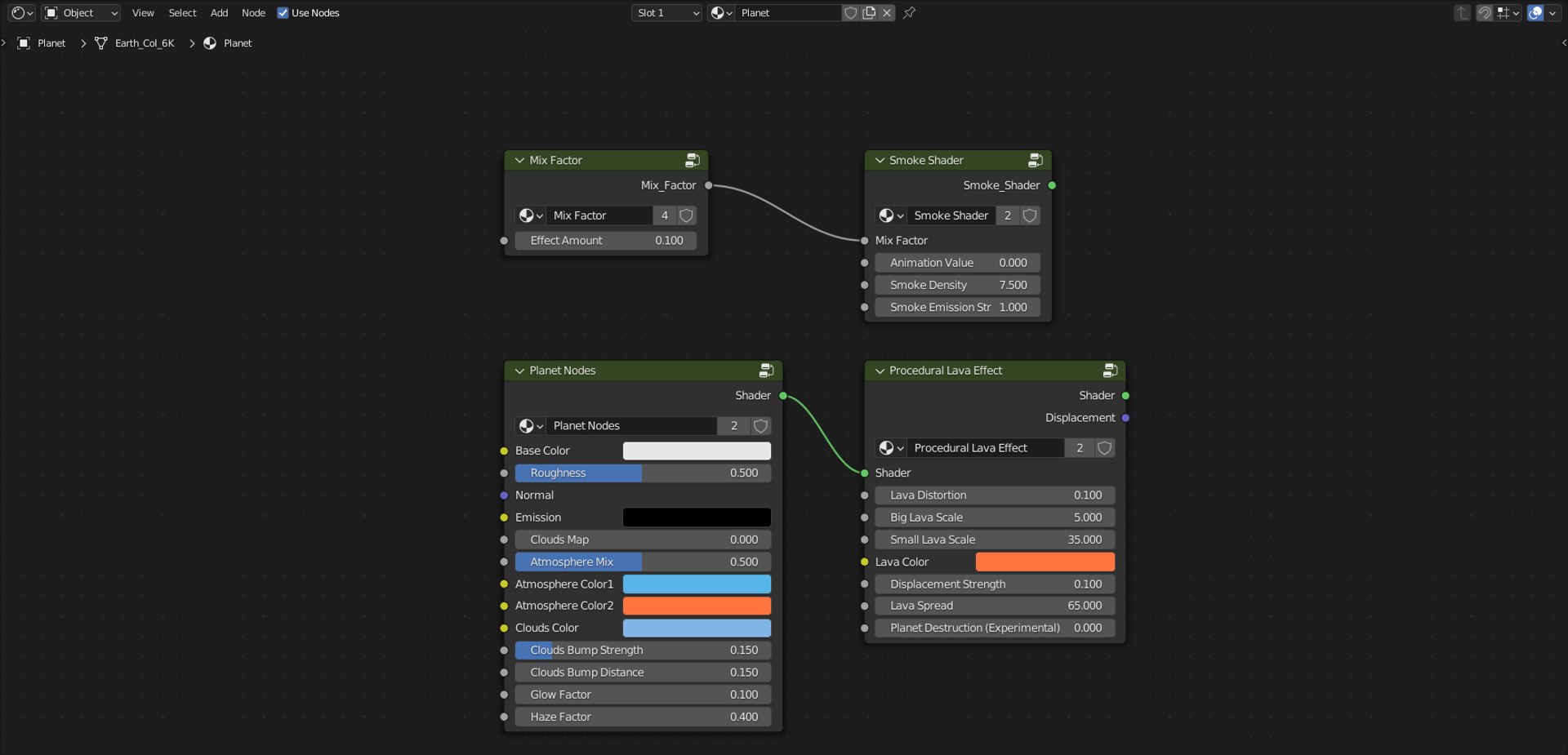
Task: Click the edit group icon on Planet Nodes header
Action: 766,371
